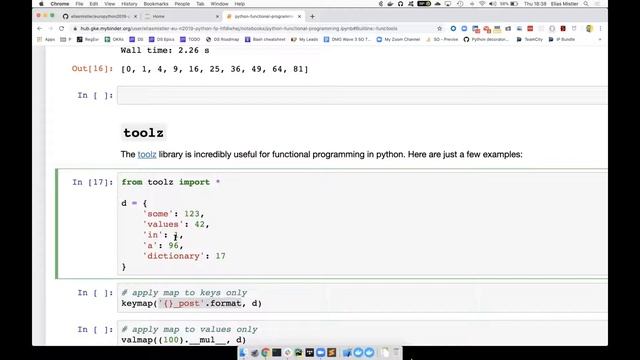Open the RegEx bookmark

(x=88, y=40)
